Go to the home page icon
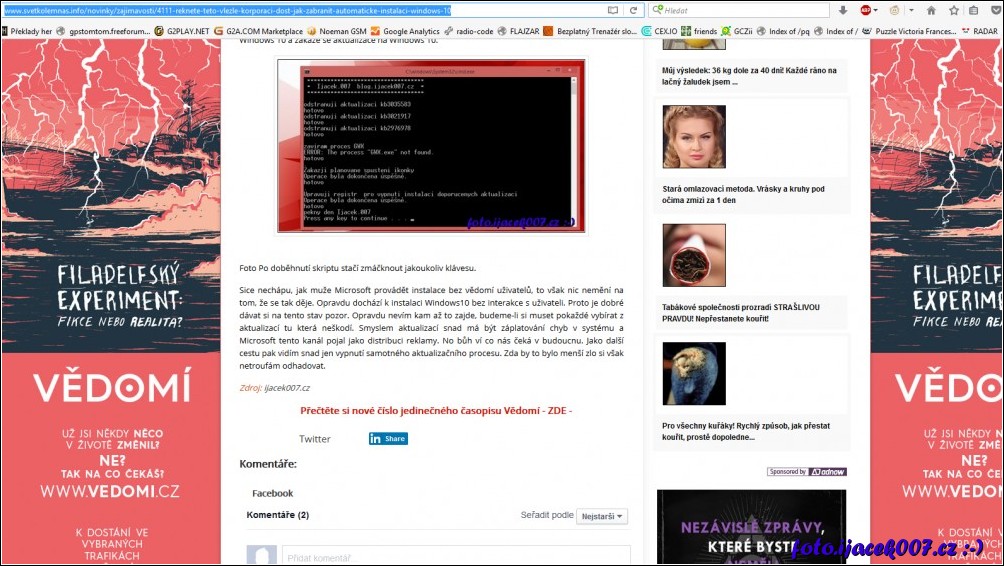The width and height of the screenshot is (1004, 566). tap(931, 10)
